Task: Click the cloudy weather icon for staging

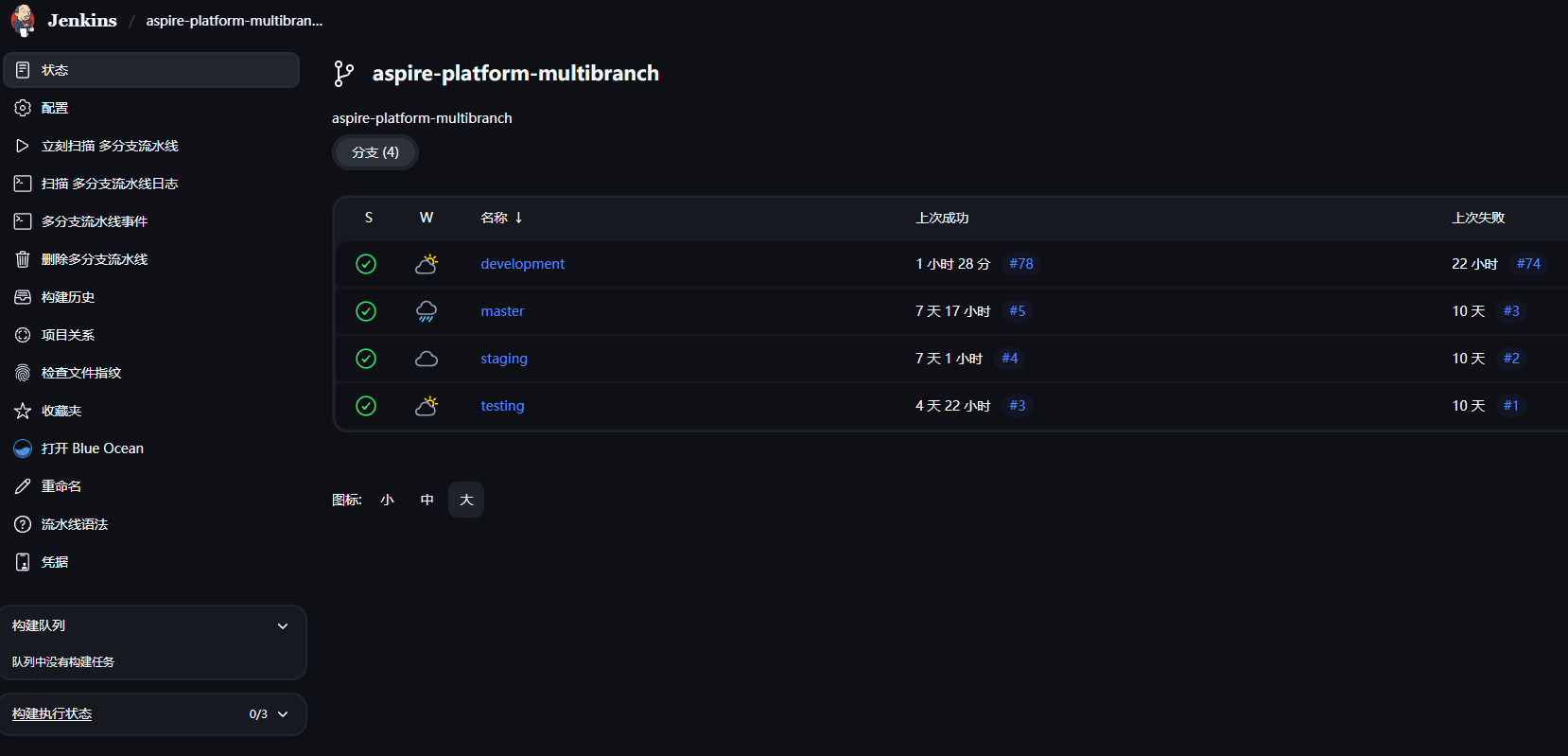Action: (427, 359)
